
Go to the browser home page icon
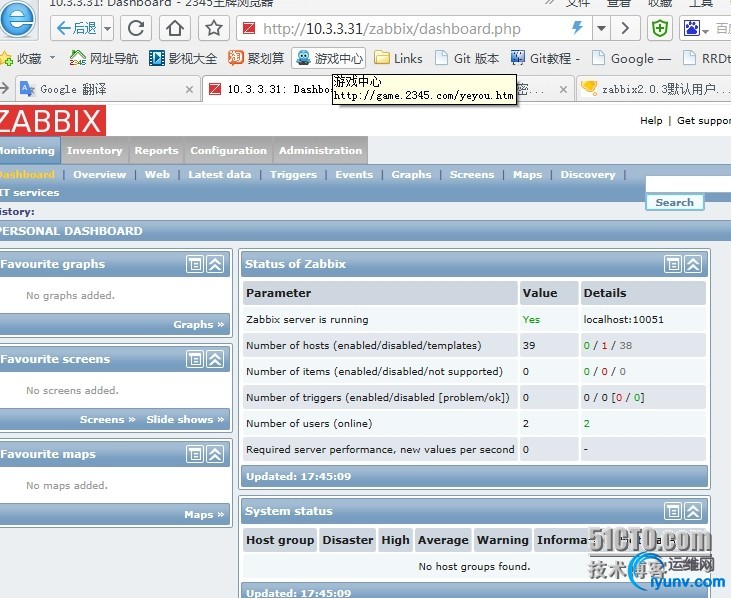click(175, 28)
